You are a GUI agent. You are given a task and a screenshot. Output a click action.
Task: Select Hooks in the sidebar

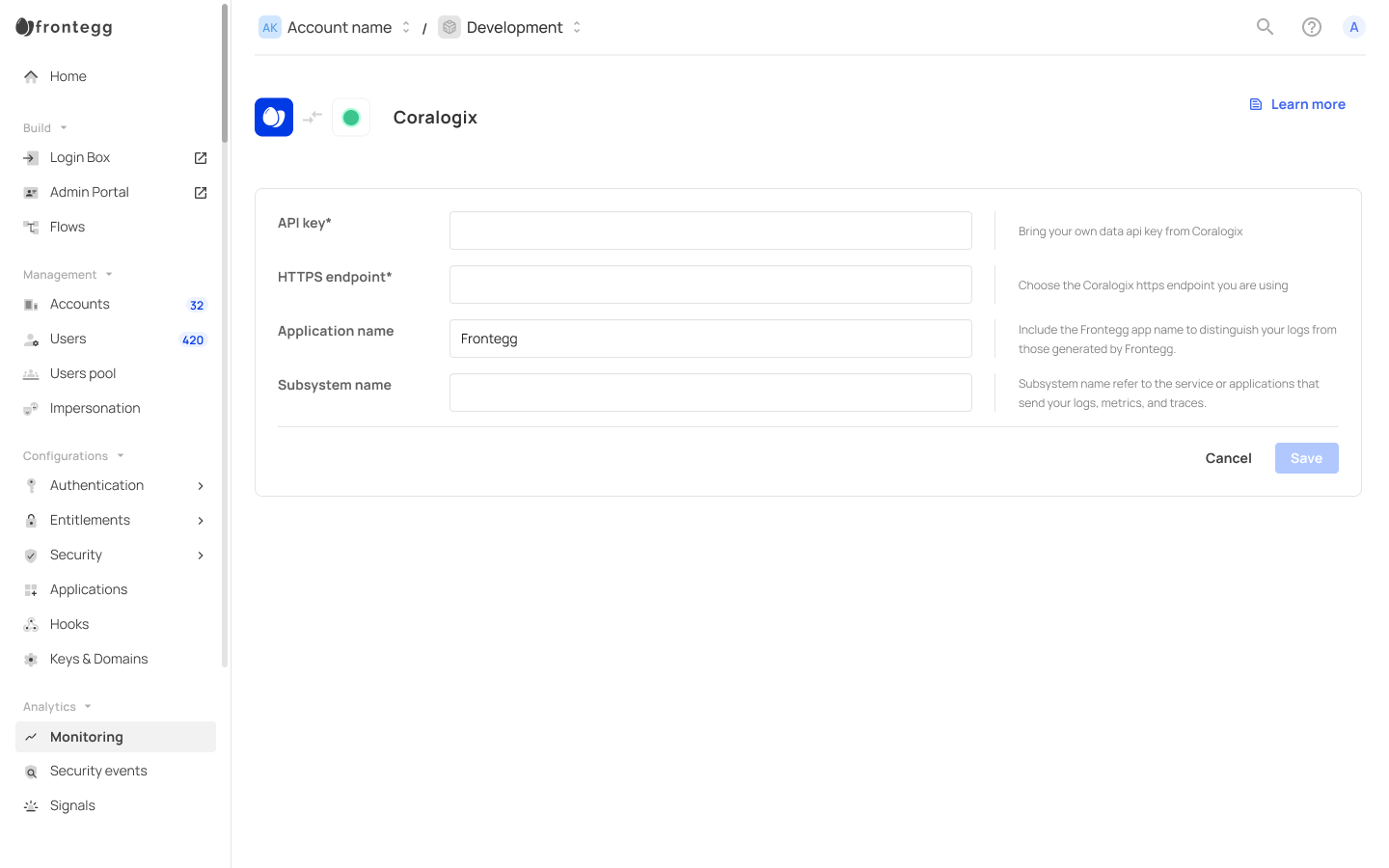(69, 625)
